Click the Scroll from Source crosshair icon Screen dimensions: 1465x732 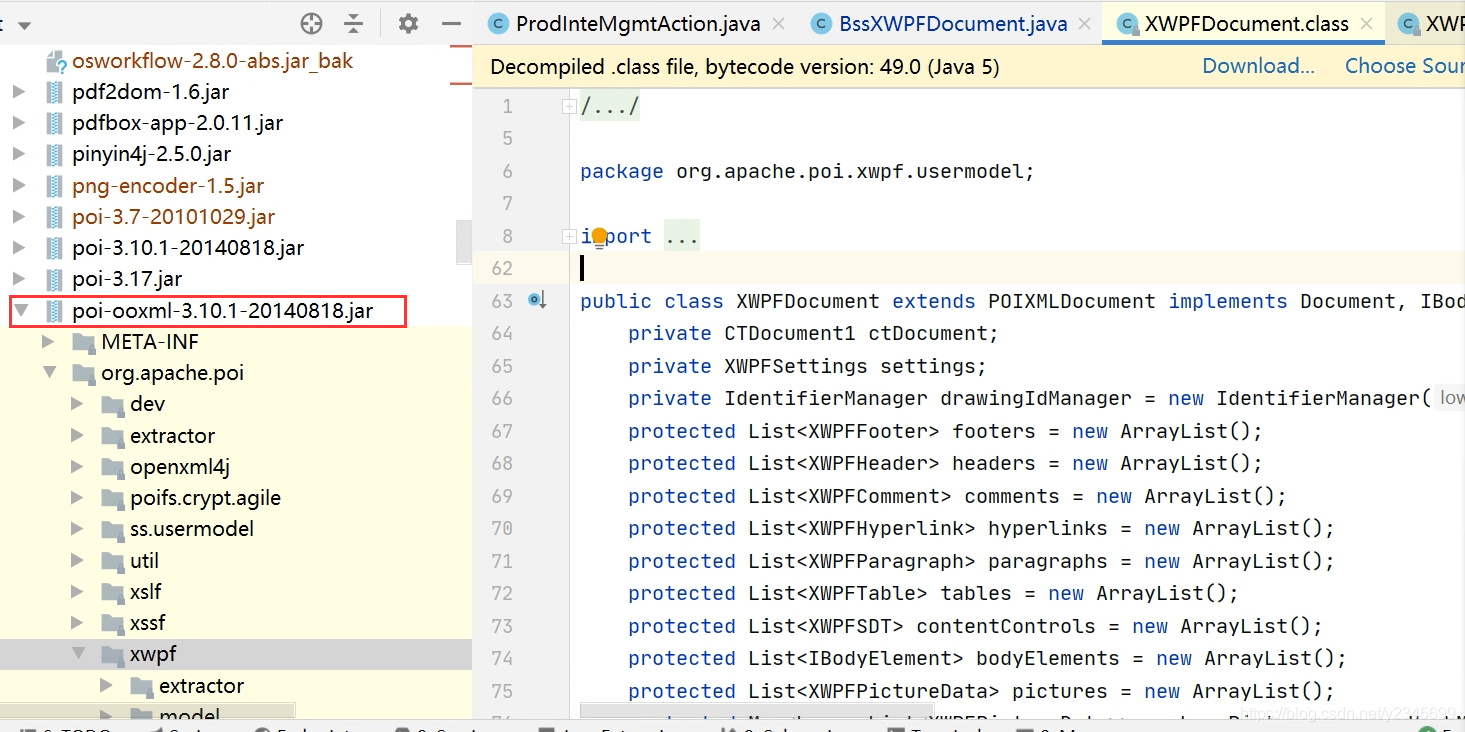(311, 22)
